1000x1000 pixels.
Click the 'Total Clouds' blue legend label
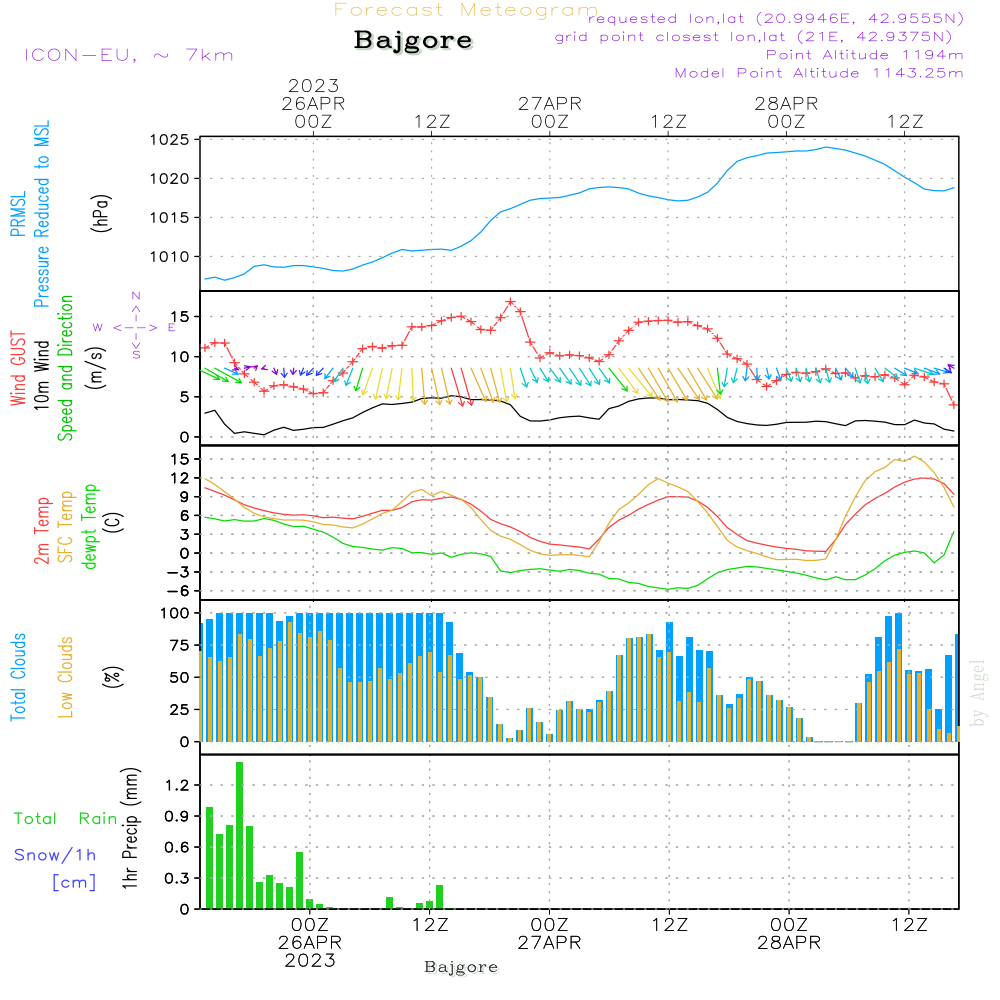click(x=18, y=677)
